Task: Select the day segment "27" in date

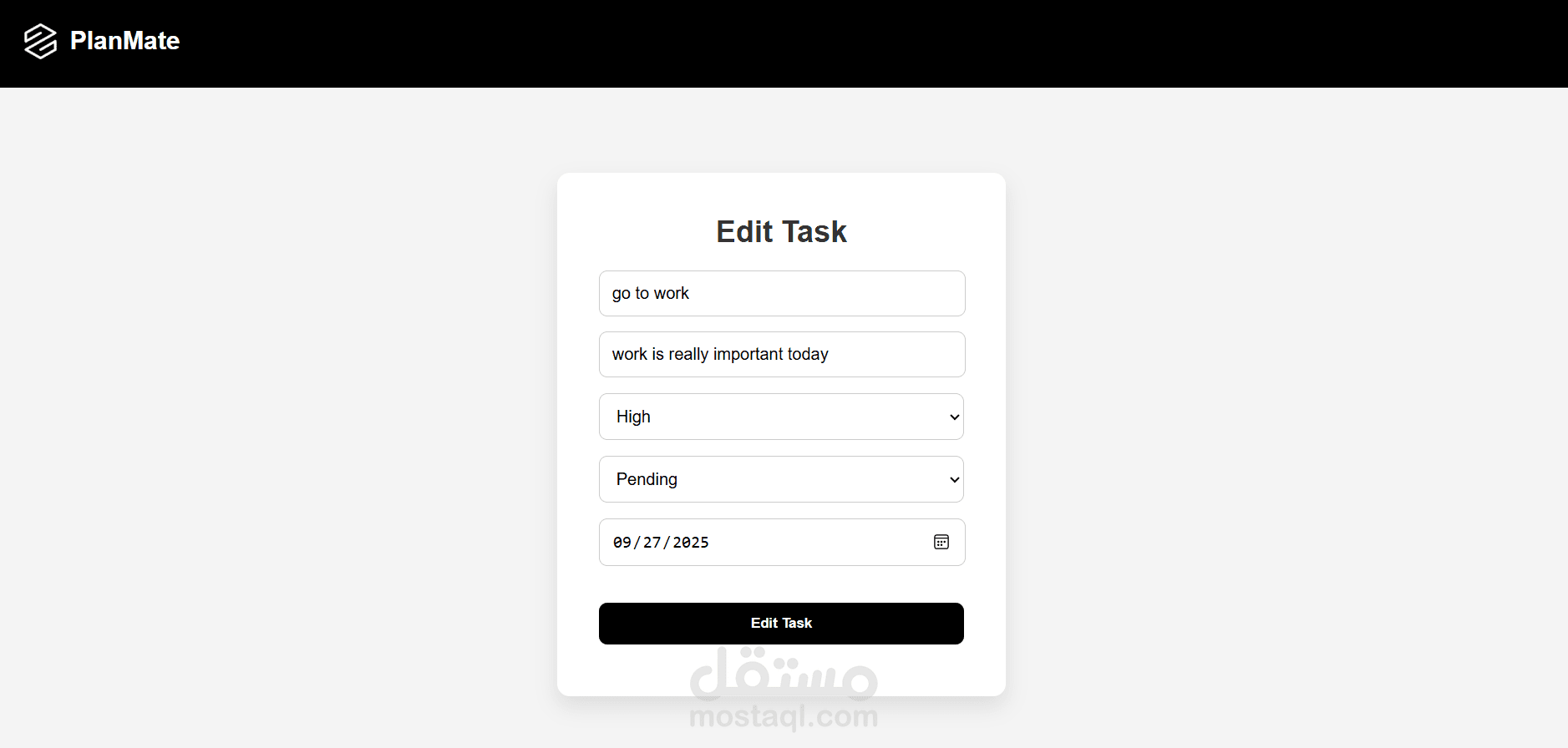Action: 652,543
